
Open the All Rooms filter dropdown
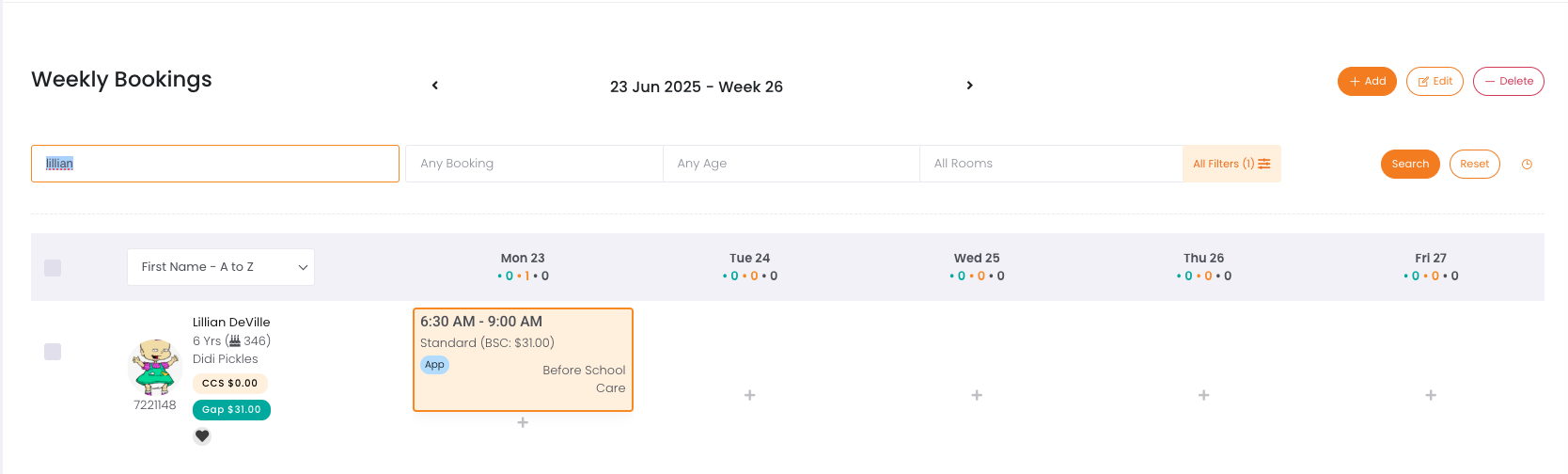(1051, 164)
